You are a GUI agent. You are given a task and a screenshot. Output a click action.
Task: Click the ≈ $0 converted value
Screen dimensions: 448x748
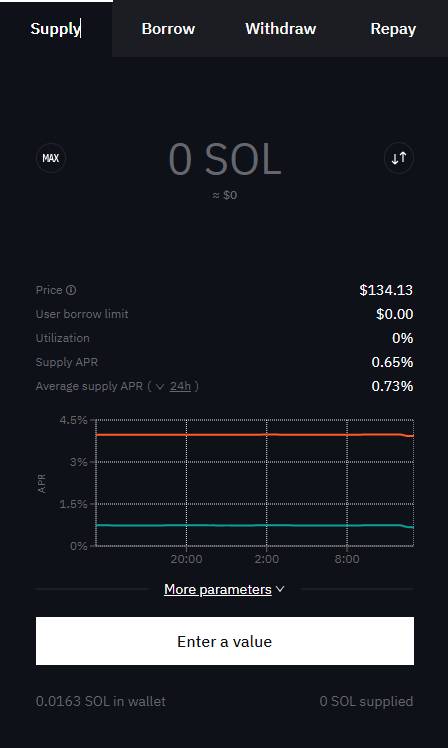point(225,195)
